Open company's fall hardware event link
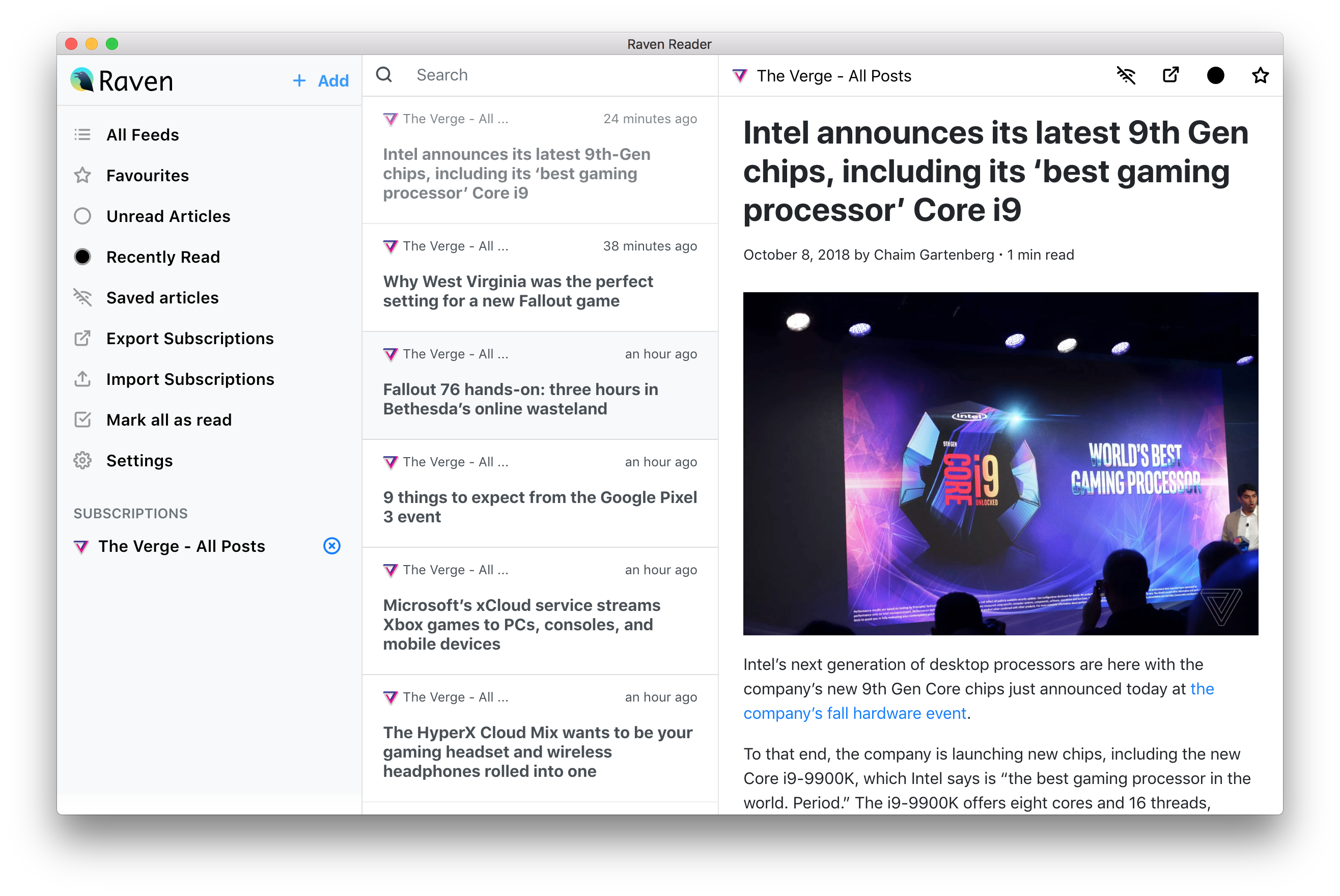The width and height of the screenshot is (1340, 896). coord(854,713)
